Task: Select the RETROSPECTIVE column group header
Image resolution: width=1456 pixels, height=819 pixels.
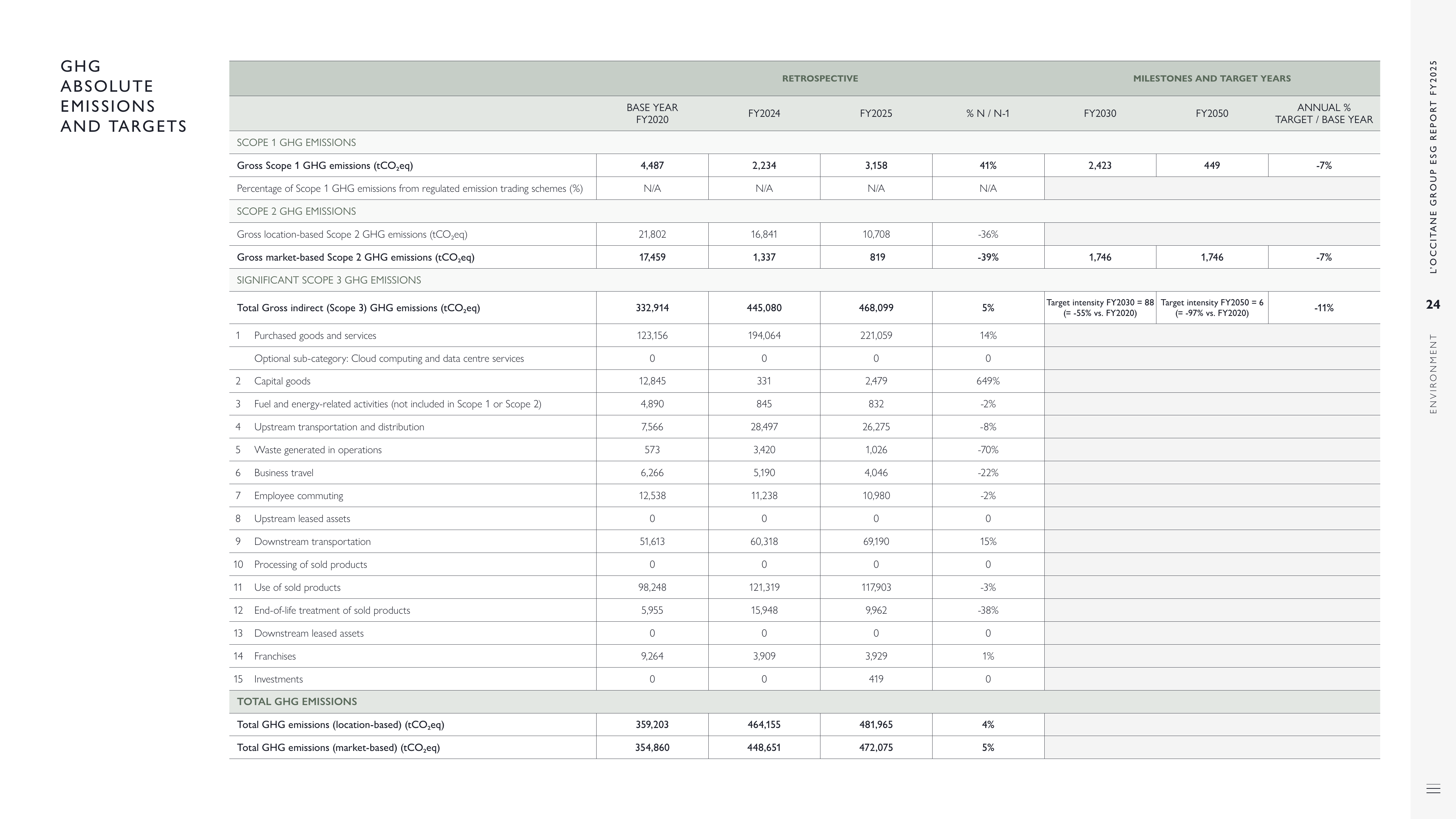Action: pos(820,79)
